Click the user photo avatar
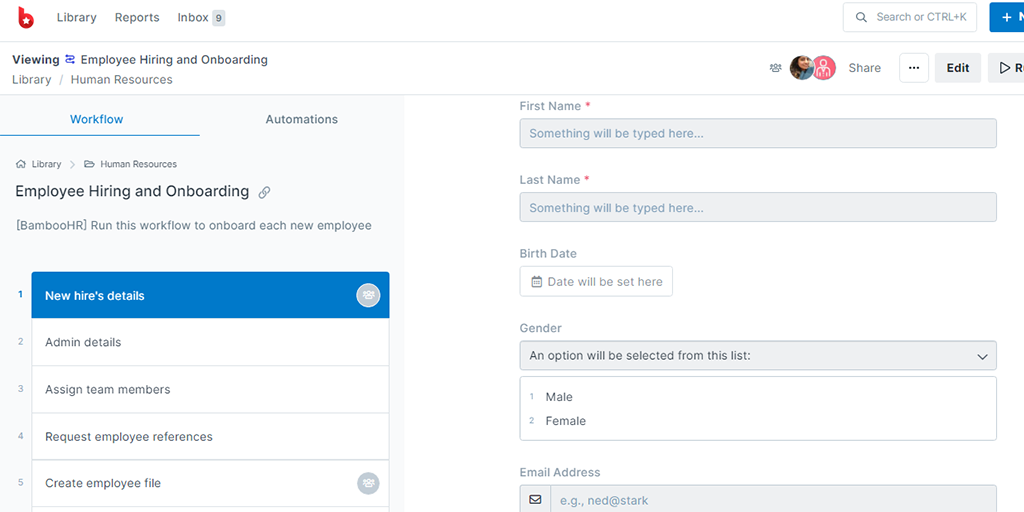 coord(801,67)
